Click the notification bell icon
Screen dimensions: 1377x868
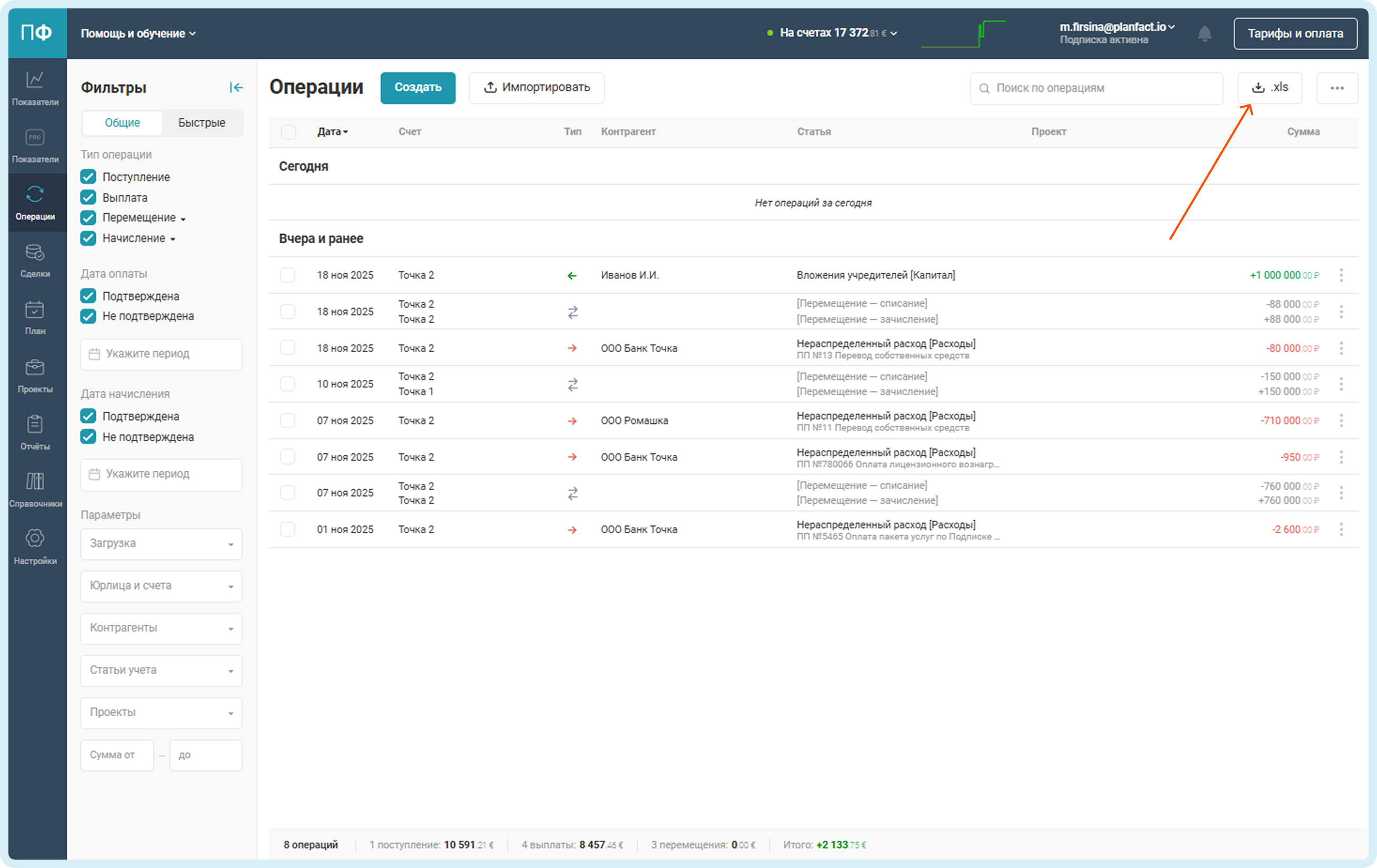(1204, 34)
